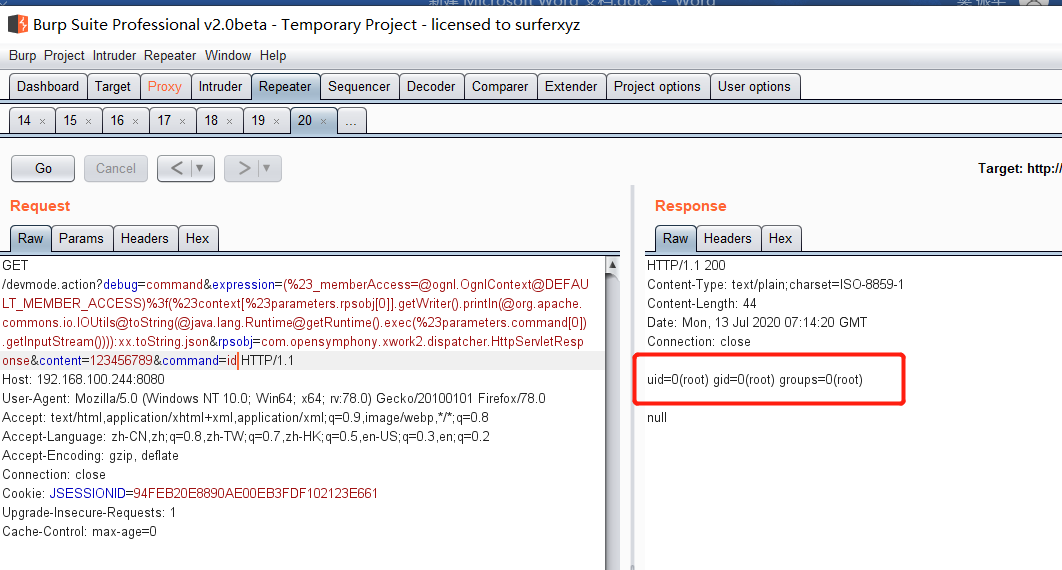Click the Accept-Encoding request header

pyautogui.click(x=90, y=456)
